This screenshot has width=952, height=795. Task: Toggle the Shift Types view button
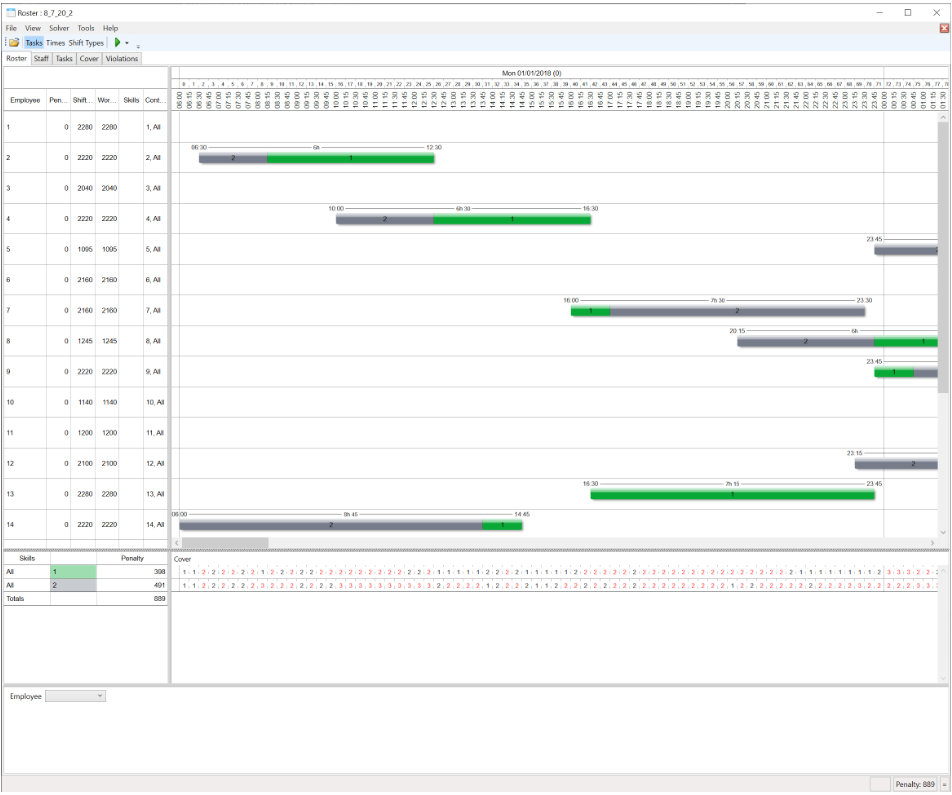[x=86, y=43]
